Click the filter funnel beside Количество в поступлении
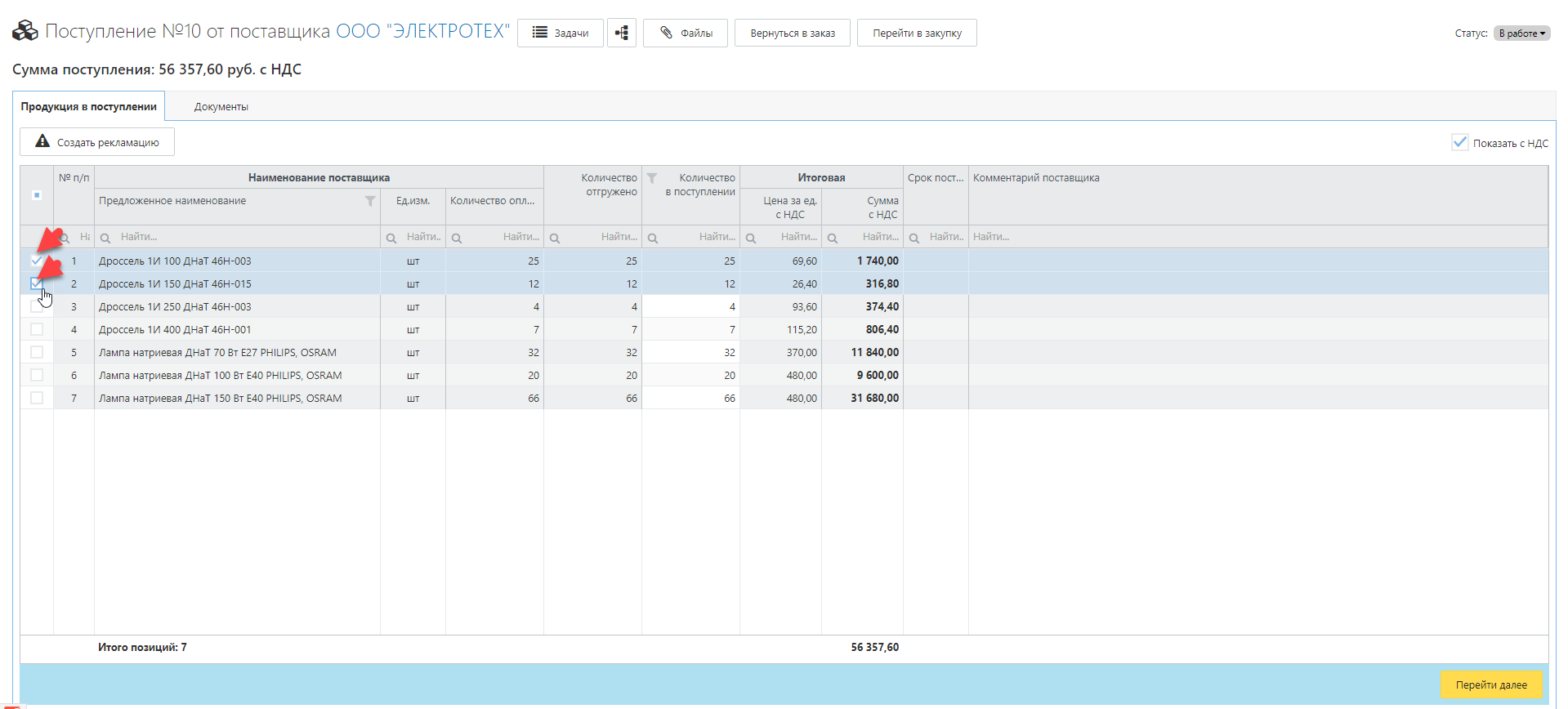 [x=652, y=178]
